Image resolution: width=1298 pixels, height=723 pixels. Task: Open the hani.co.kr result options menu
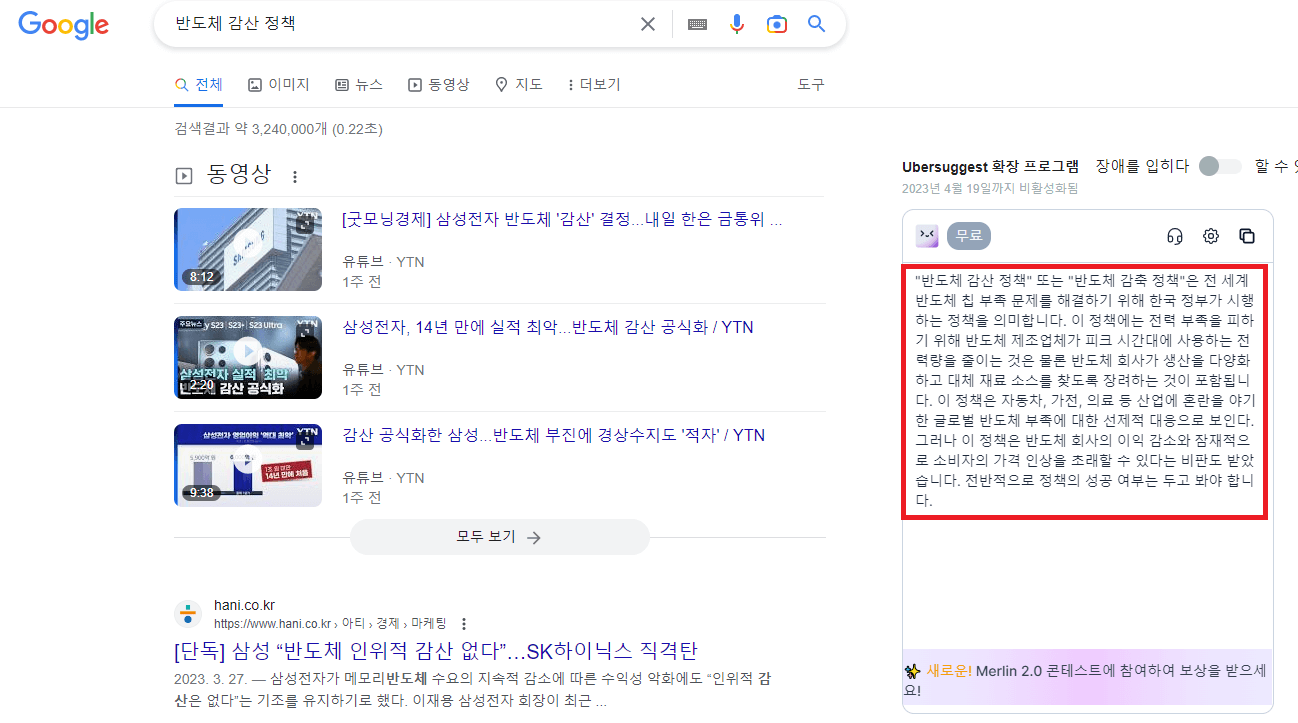coord(464,622)
